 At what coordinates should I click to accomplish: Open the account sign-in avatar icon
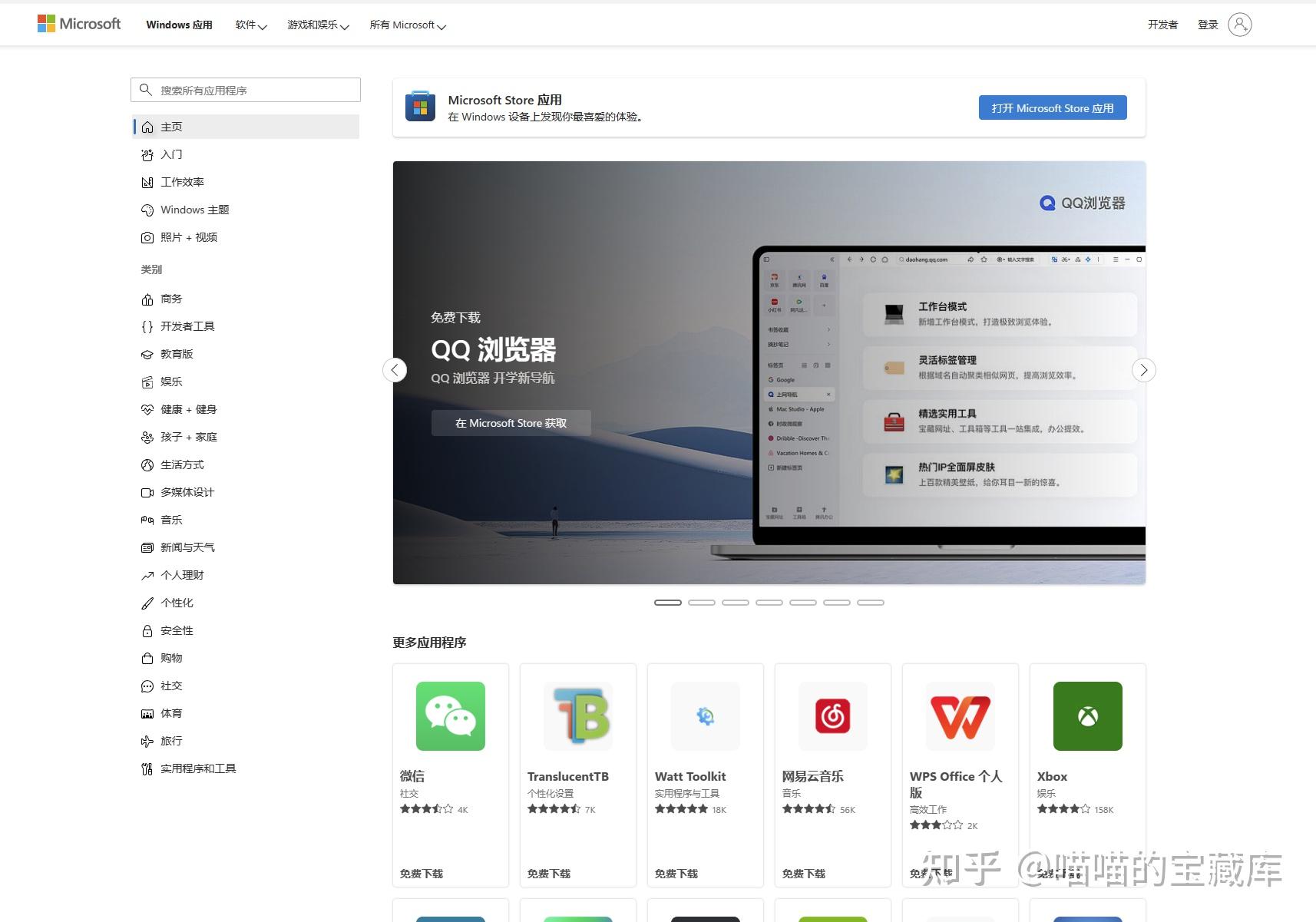[1239, 25]
